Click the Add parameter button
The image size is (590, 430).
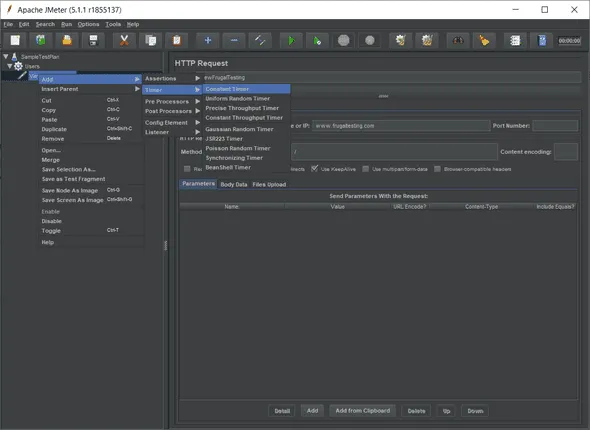click(312, 410)
